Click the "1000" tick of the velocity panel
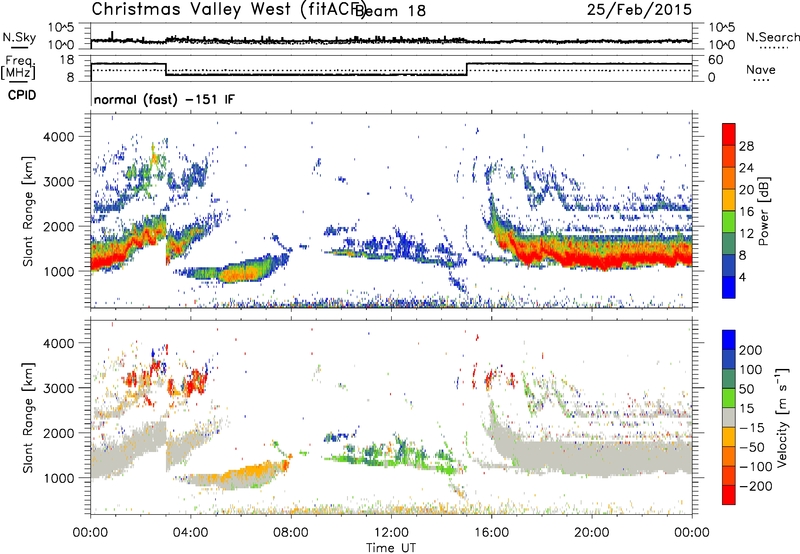This screenshot has height=554, width=800. [x=59, y=478]
